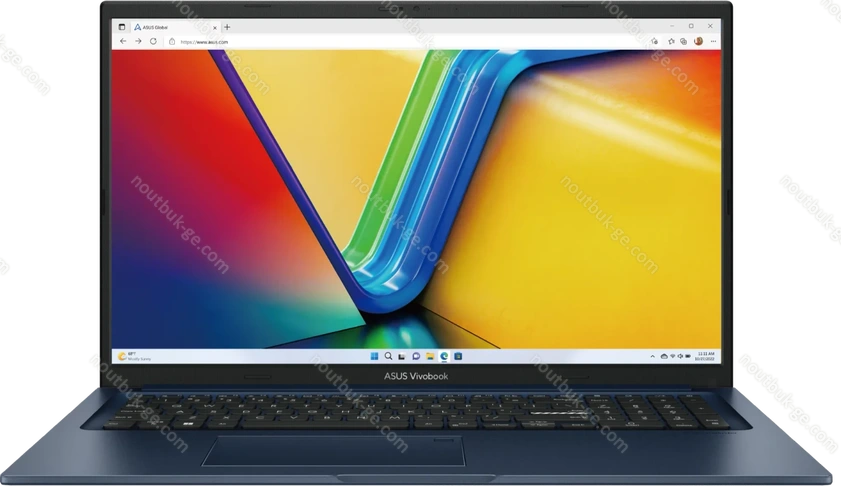
Task: Reload the page with the Refresh icon
Action: pyautogui.click(x=153, y=41)
